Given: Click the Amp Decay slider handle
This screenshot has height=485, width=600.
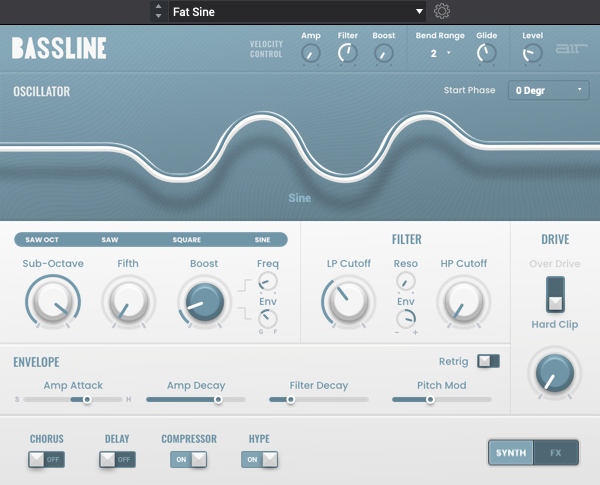Looking at the screenshot, I should pos(217,399).
